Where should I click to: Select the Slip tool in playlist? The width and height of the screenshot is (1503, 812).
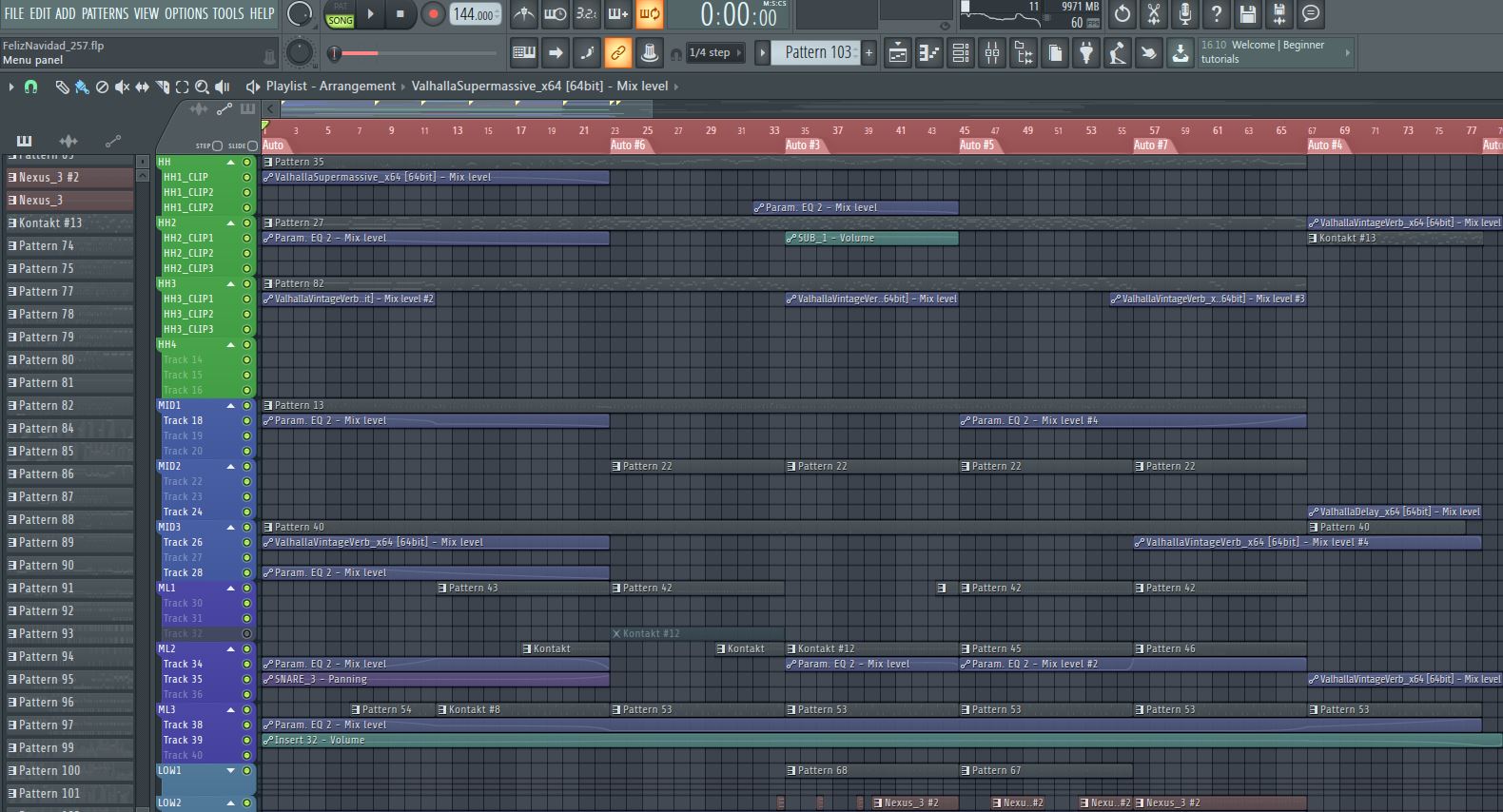pos(142,87)
